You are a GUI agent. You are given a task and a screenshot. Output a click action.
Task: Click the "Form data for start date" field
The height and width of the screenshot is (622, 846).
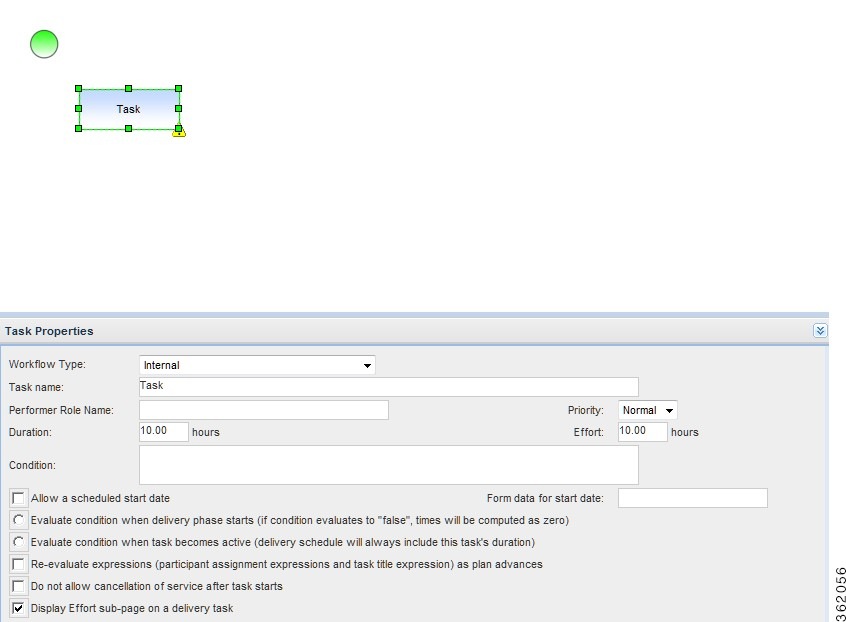tap(693, 497)
